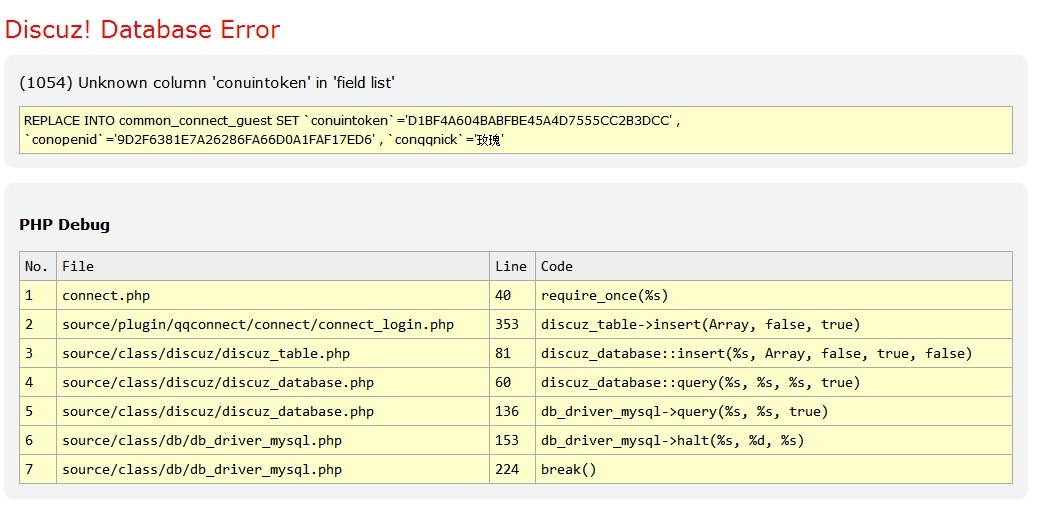Click the 'No.' column header
This screenshot has width=1042, height=509.
click(38, 266)
